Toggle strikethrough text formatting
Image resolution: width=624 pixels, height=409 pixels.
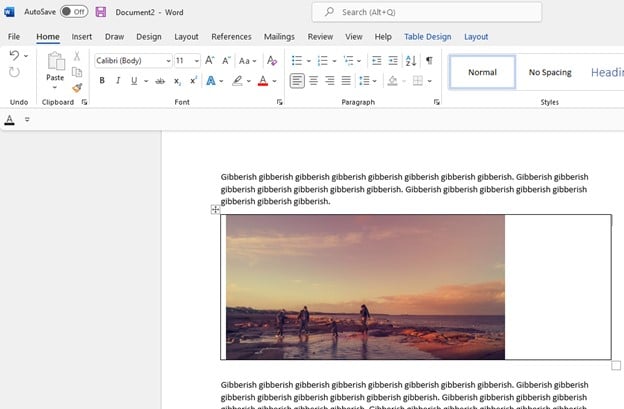pos(160,81)
